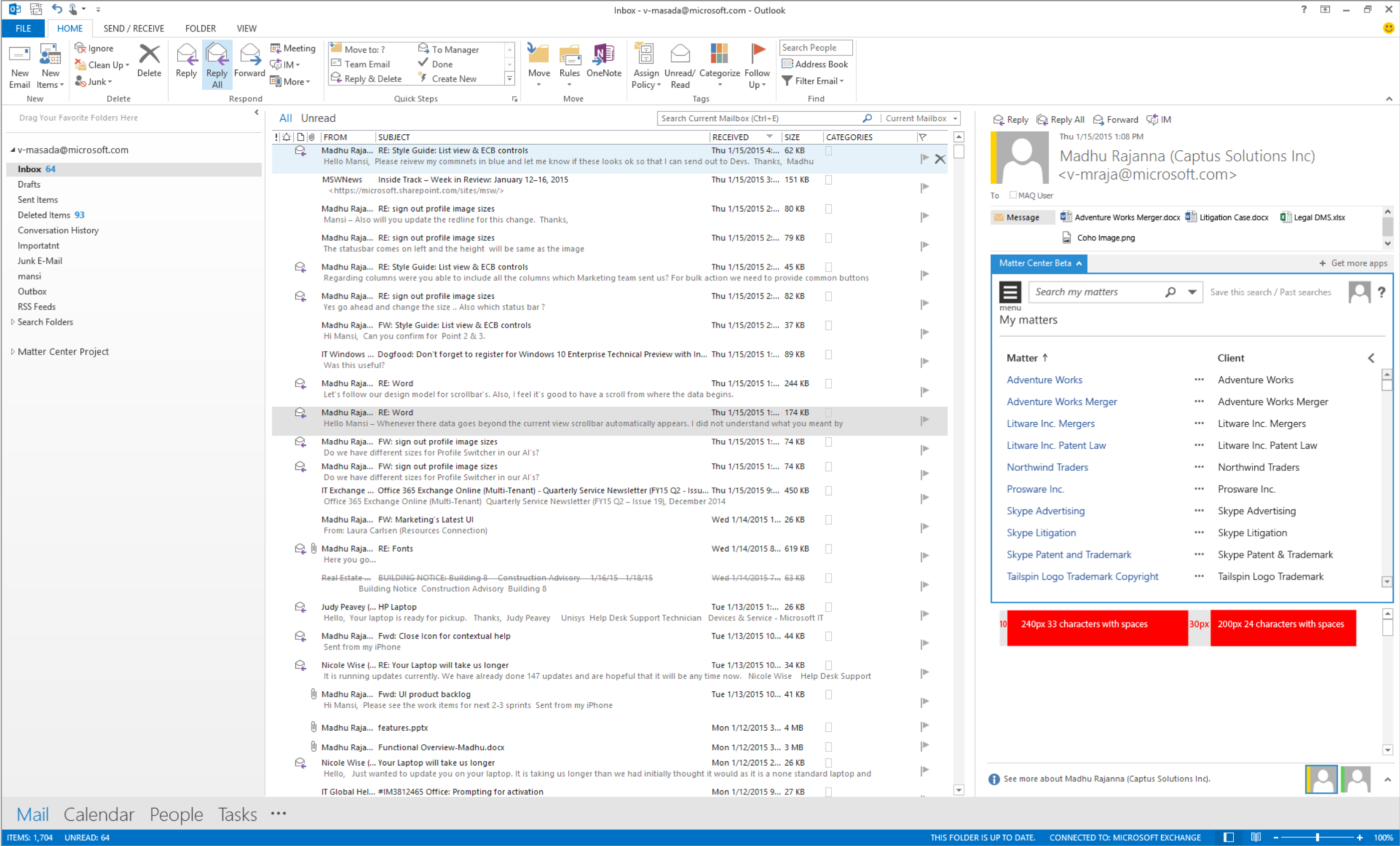This screenshot has height=846, width=1400.
Task: Create a New Email from ribbon
Action: click(x=20, y=66)
